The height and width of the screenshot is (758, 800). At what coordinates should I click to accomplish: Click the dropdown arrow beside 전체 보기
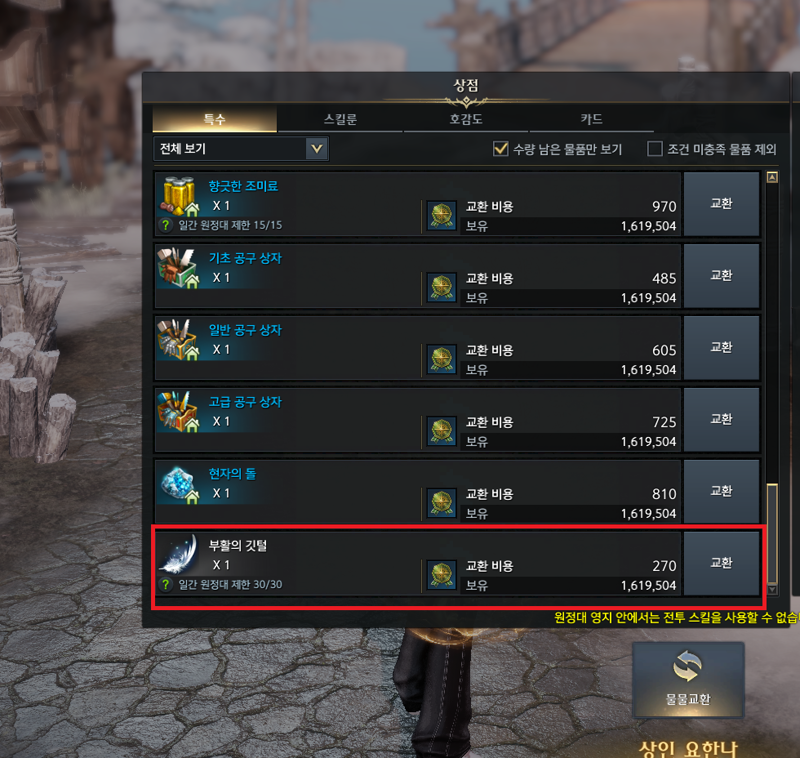(317, 149)
